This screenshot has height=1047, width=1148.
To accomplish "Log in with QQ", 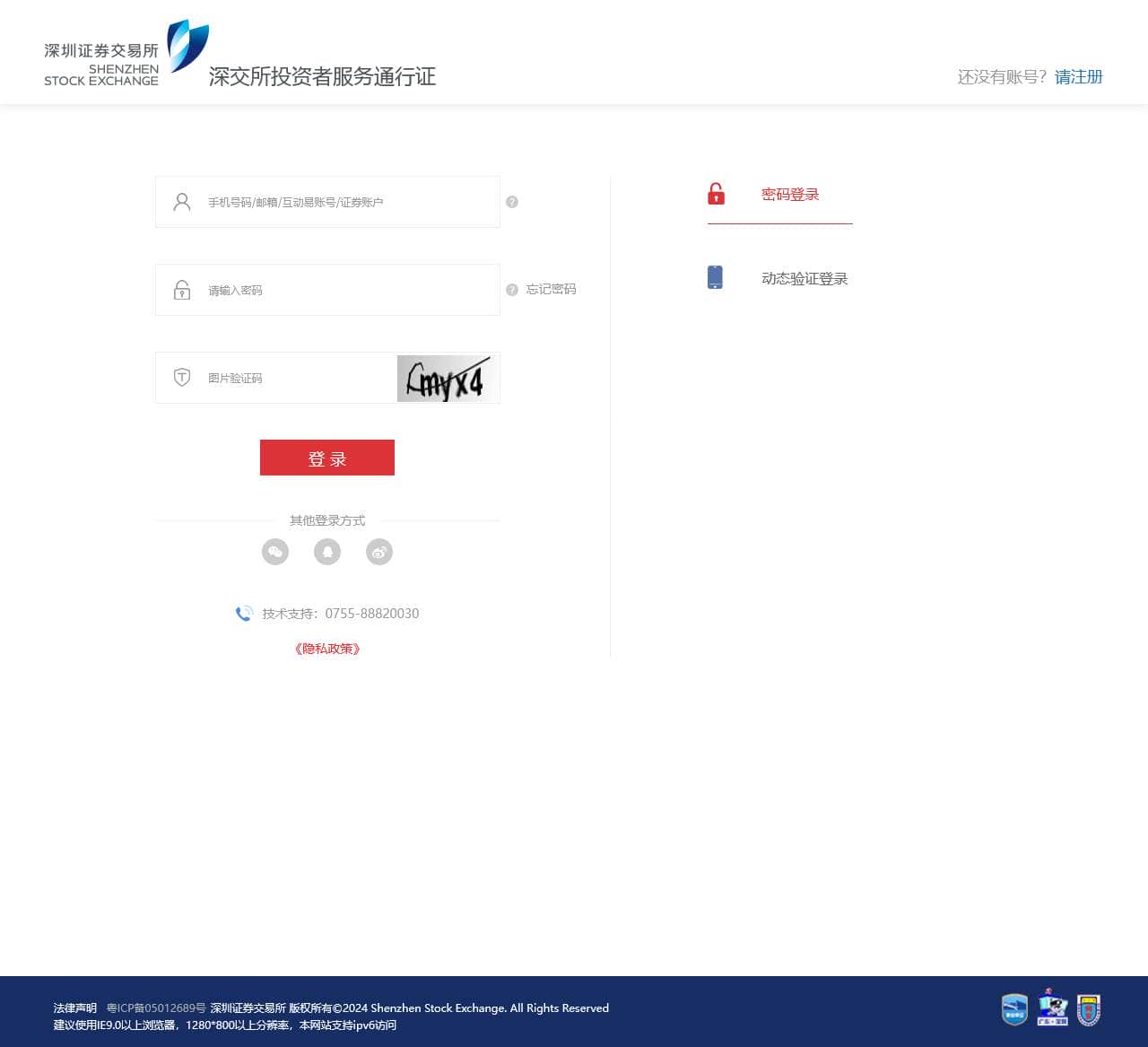I will pos(327,551).
